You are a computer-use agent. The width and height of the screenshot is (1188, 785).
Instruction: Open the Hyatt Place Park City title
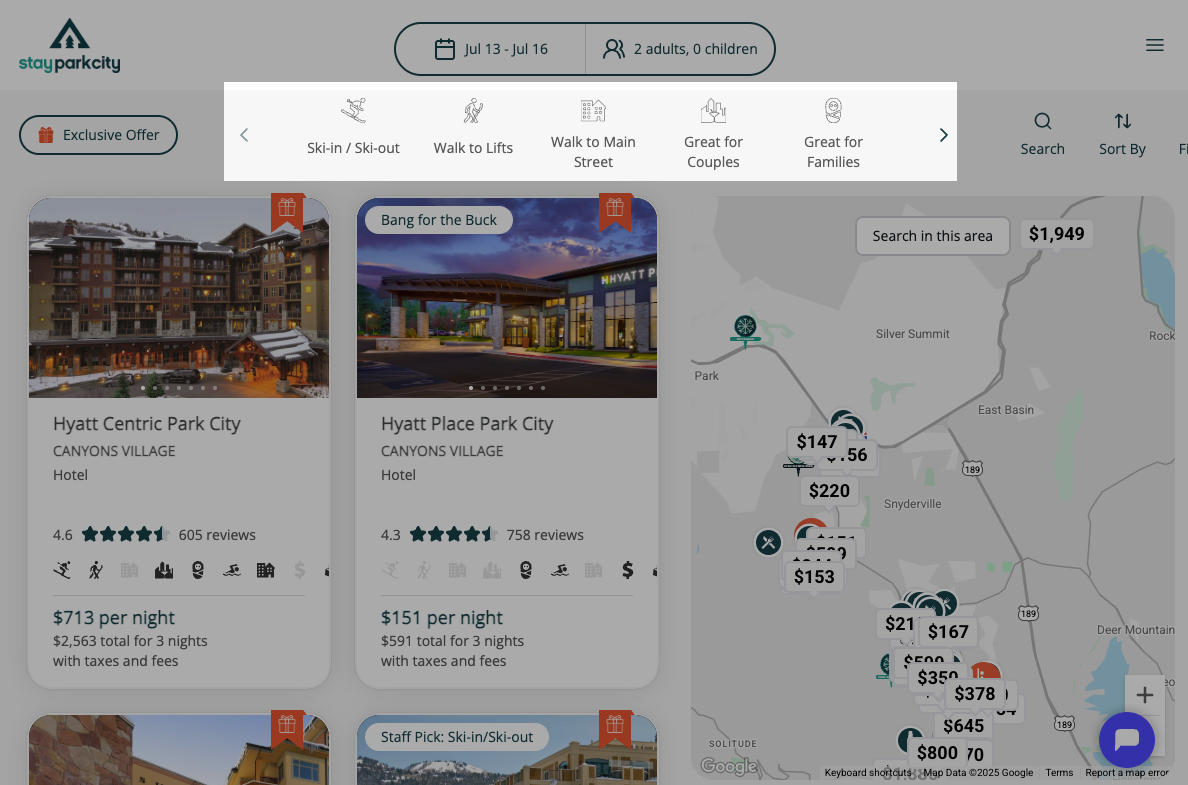point(467,424)
